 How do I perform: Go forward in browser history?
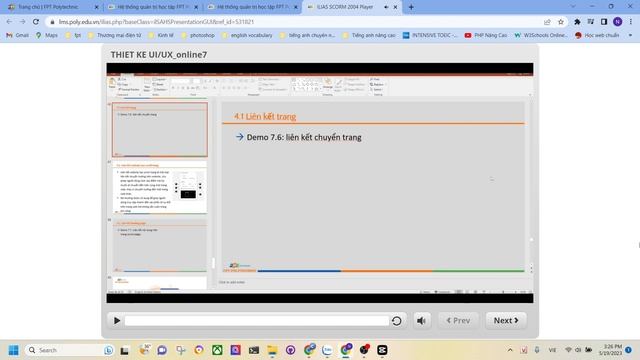(22, 22)
